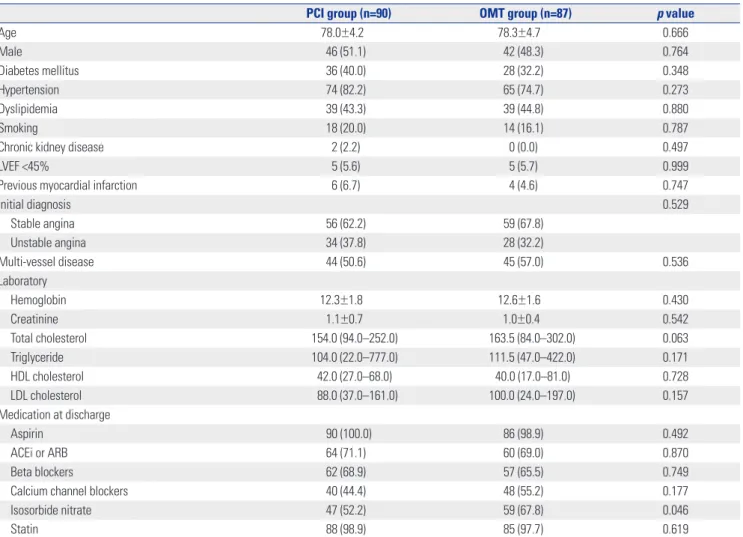The image size is (743, 537).
Task: Click Hypertension OMT value 65 (74.7)
Action: coord(523,90)
